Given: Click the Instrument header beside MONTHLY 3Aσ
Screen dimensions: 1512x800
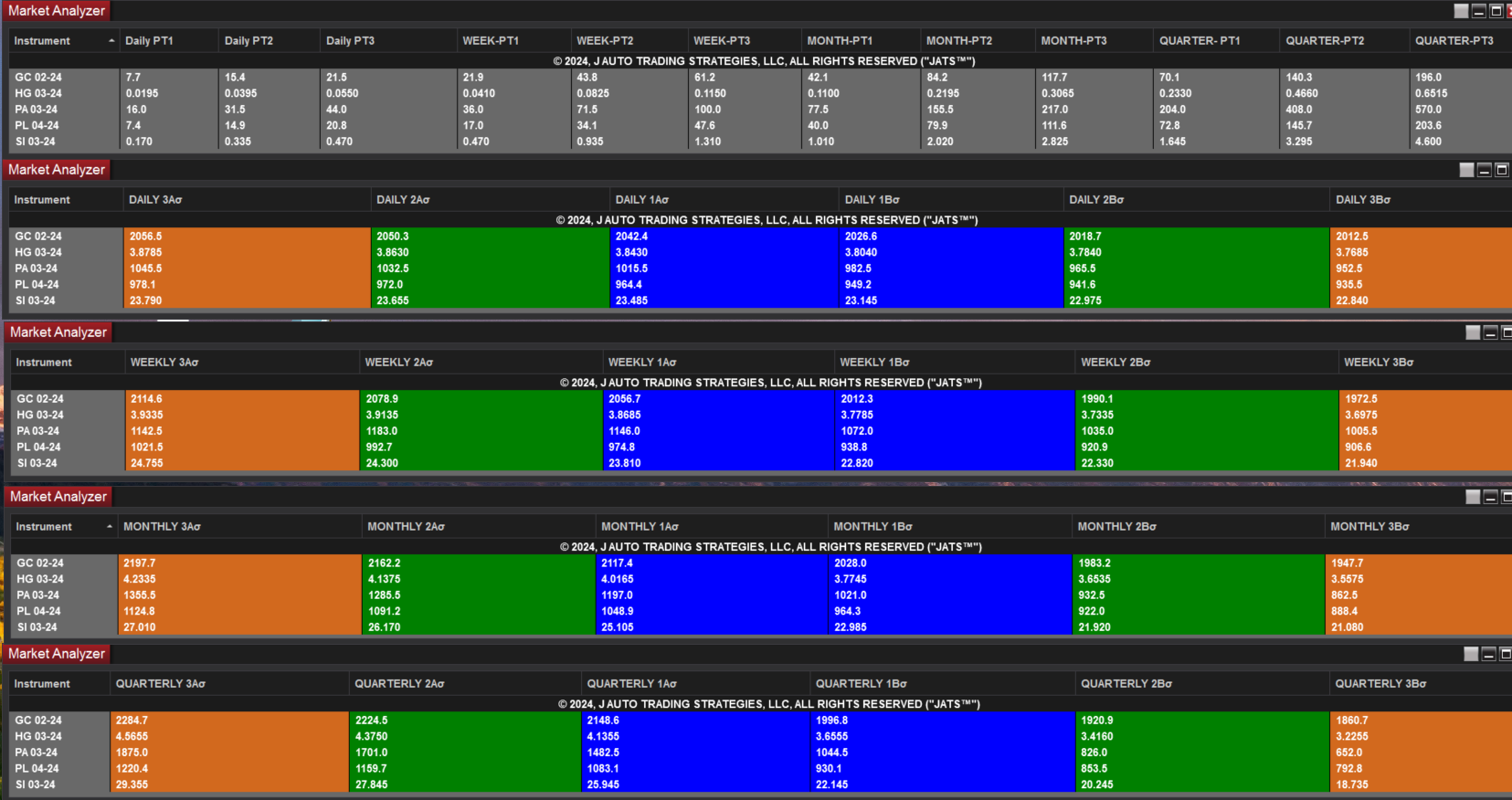Looking at the screenshot, I should pyautogui.click(x=63, y=527).
